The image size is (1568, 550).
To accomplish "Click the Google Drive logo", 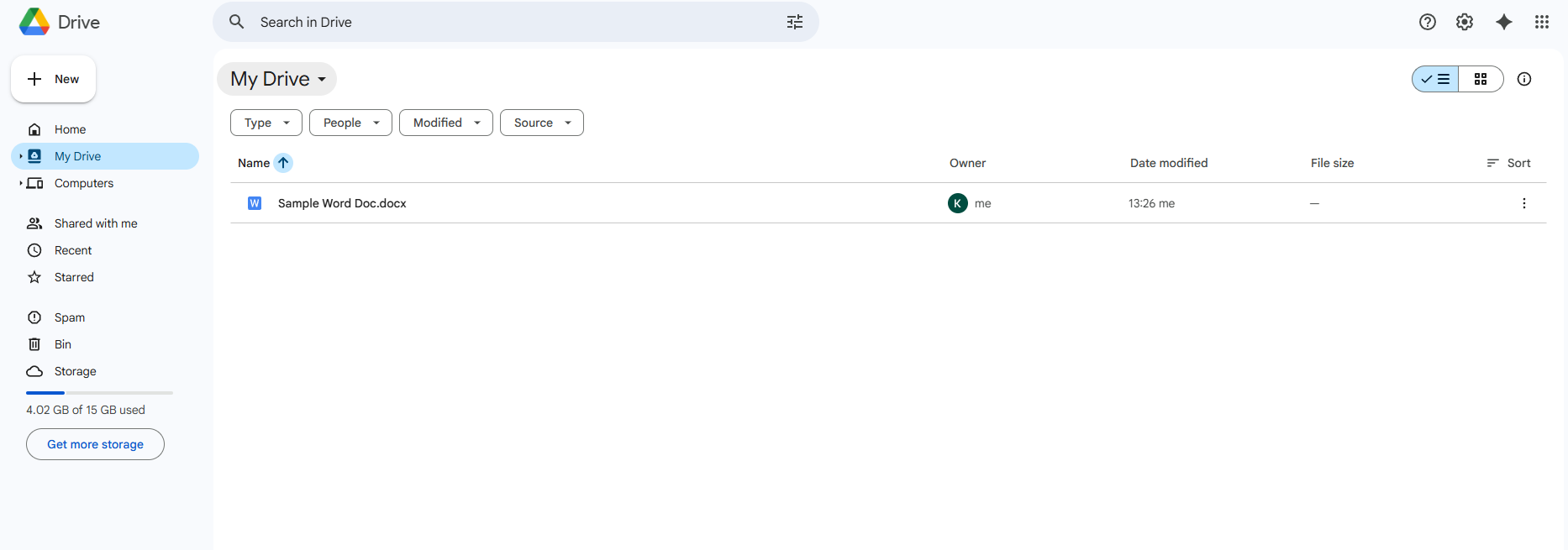I will [x=34, y=22].
